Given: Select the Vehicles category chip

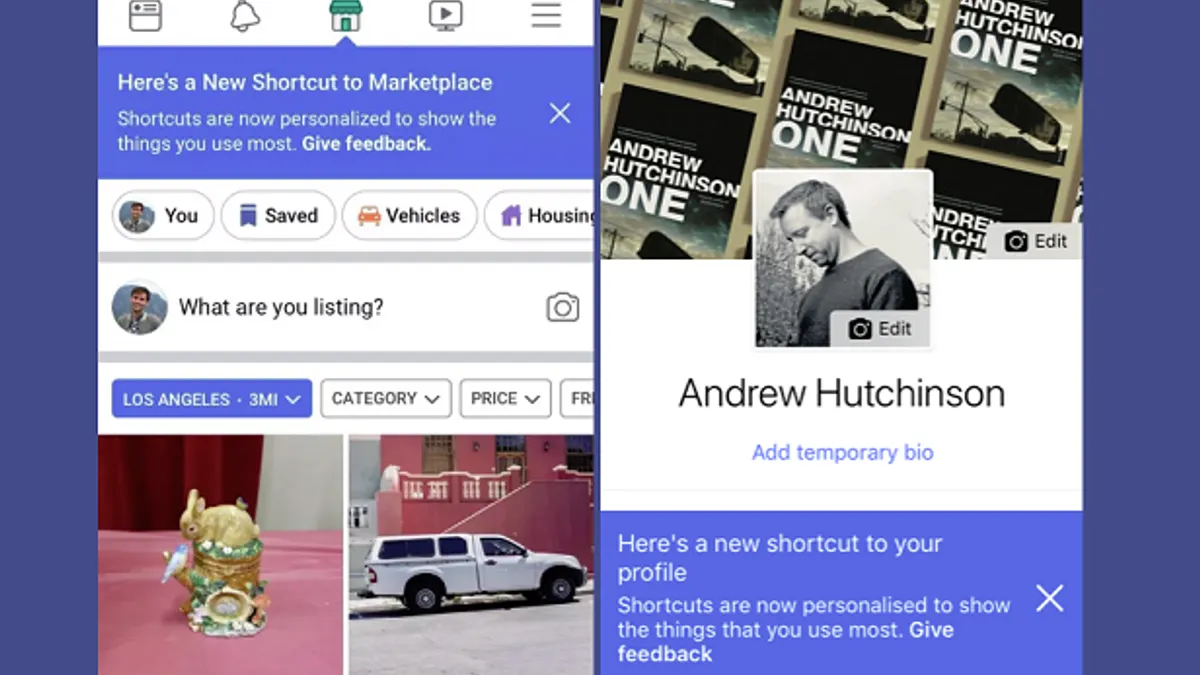Looking at the screenshot, I should [409, 215].
